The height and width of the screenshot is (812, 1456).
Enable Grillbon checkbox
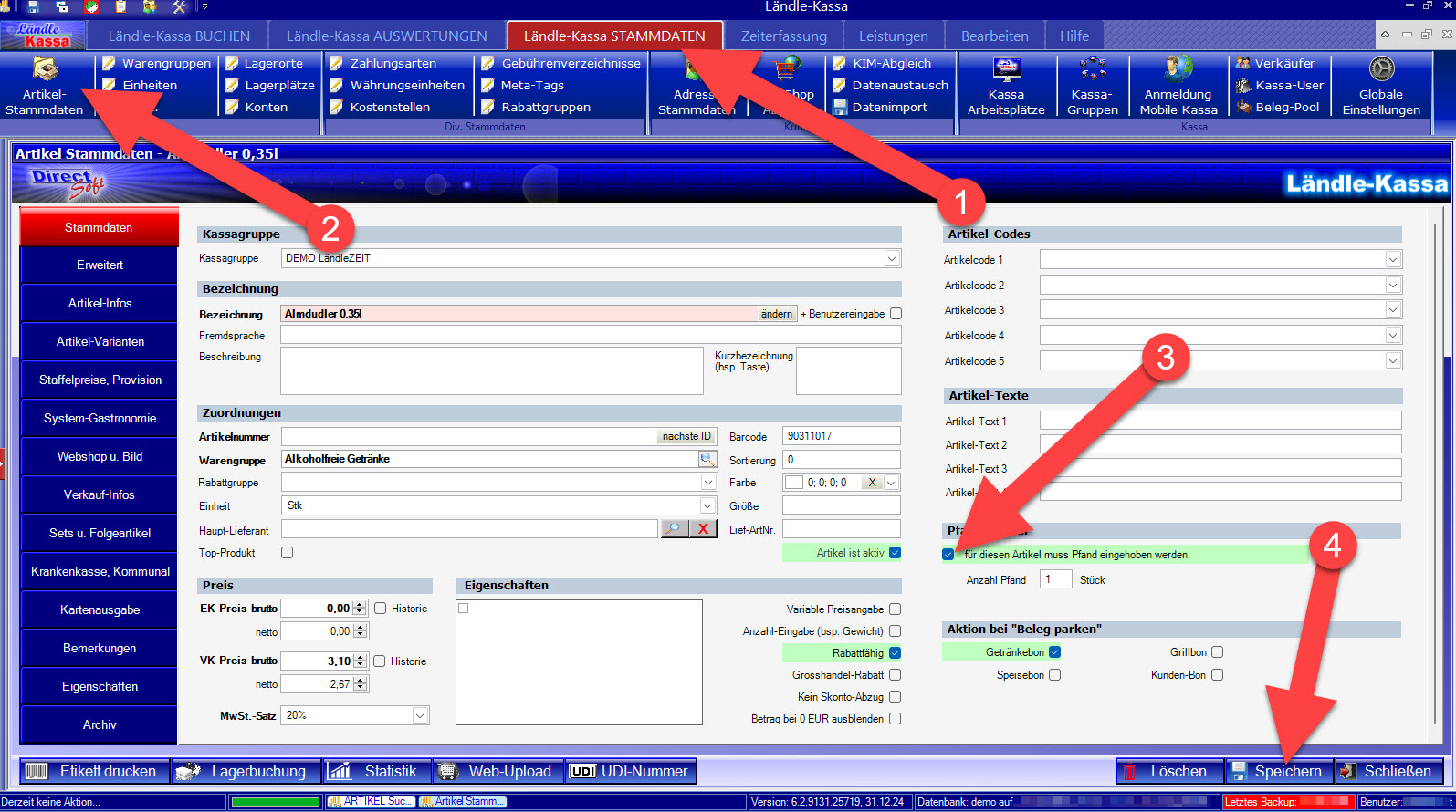(x=1217, y=652)
